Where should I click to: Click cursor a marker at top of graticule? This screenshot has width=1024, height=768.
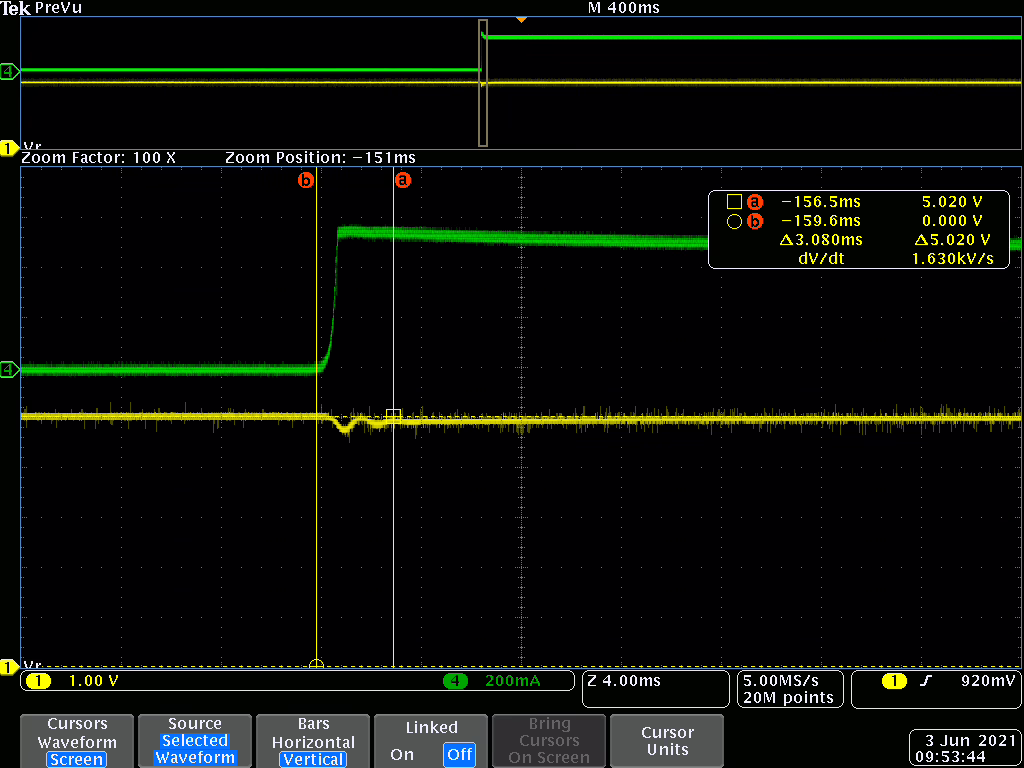pos(403,181)
